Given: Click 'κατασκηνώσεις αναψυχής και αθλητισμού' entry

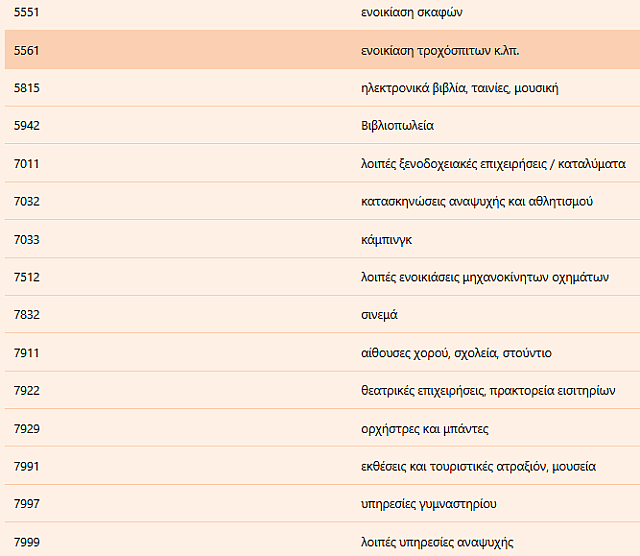Looking at the screenshot, I should [477, 201].
